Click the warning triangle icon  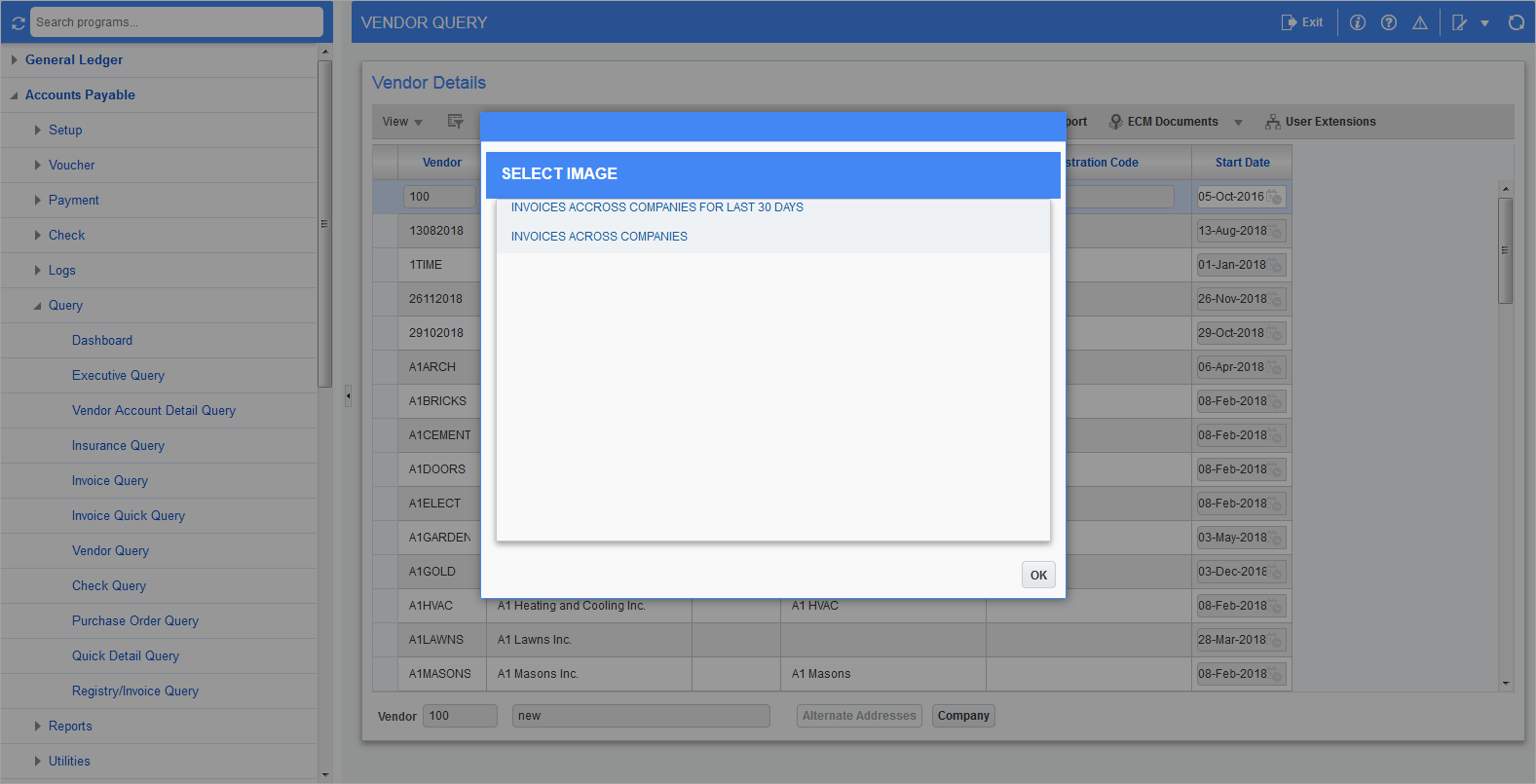tap(1419, 22)
